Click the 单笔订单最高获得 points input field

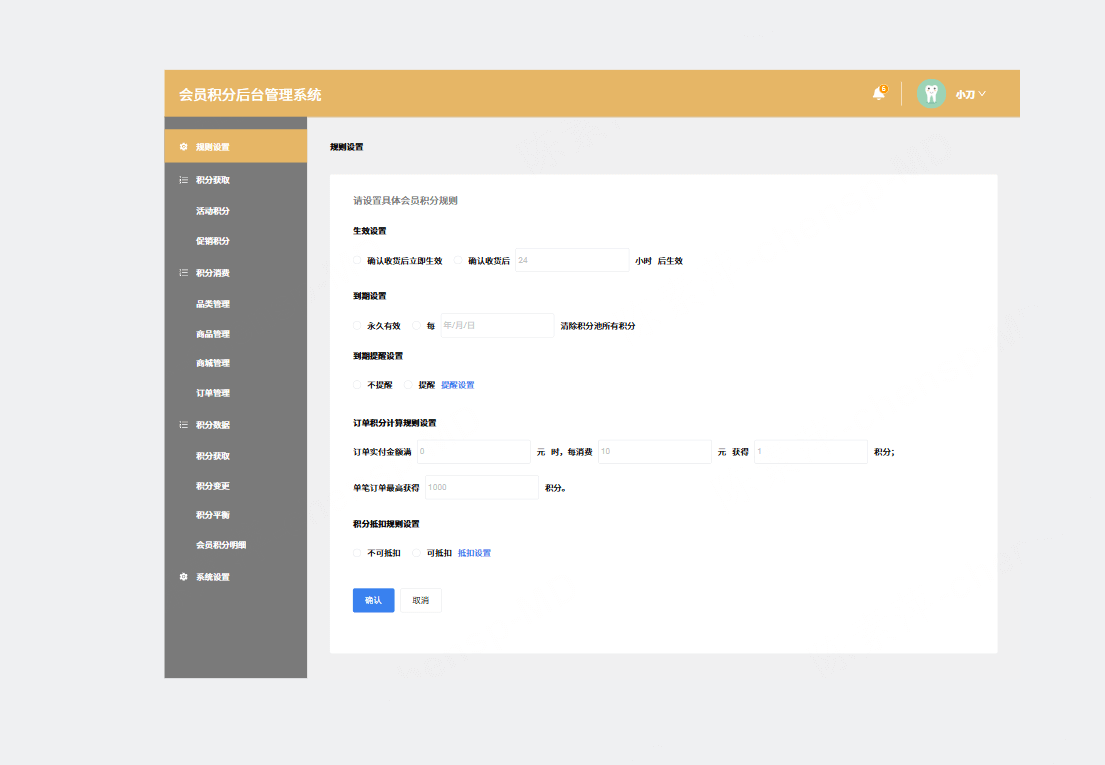[x=481, y=487]
